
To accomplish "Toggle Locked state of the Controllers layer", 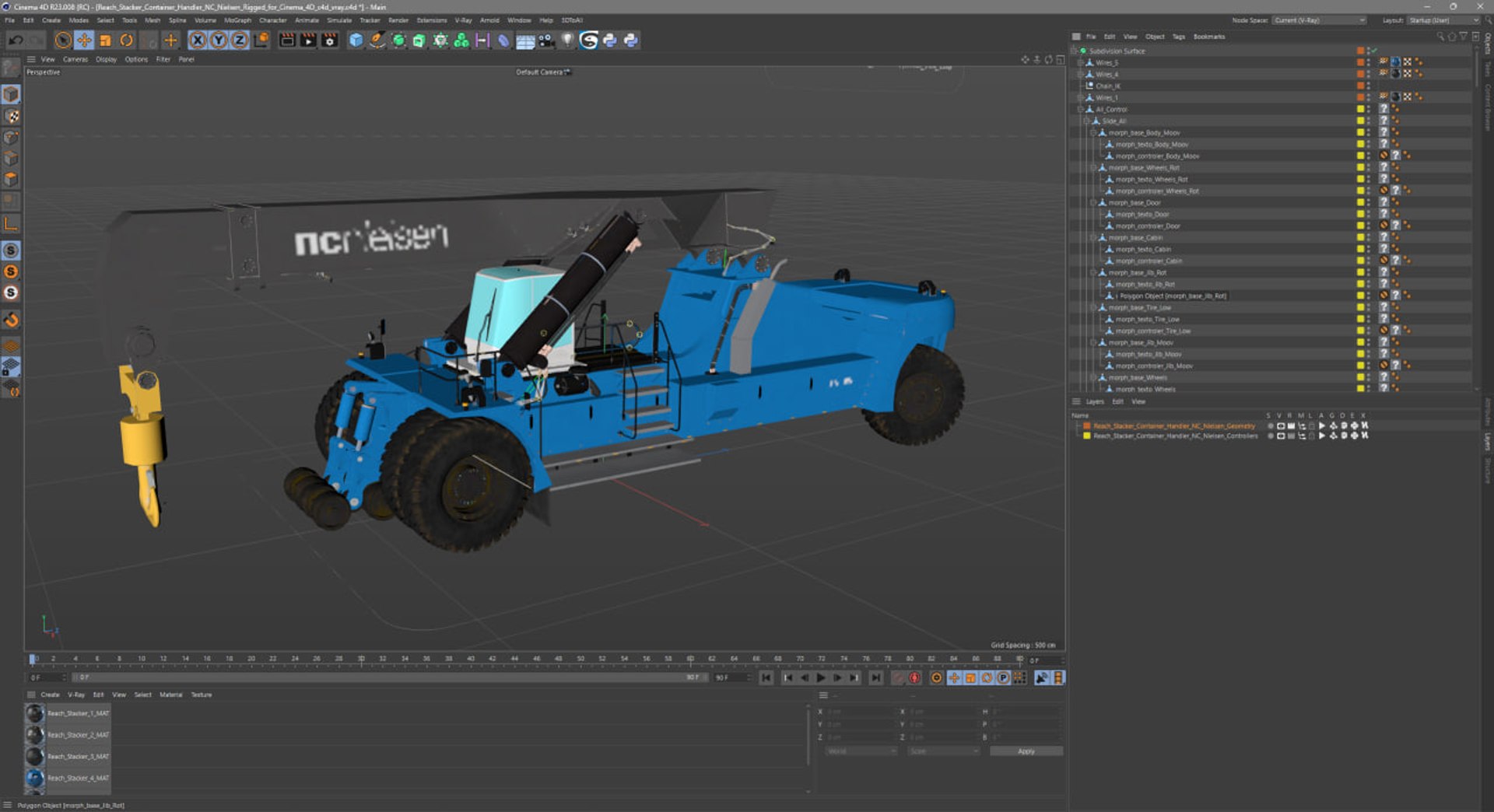I will 1312,436.
